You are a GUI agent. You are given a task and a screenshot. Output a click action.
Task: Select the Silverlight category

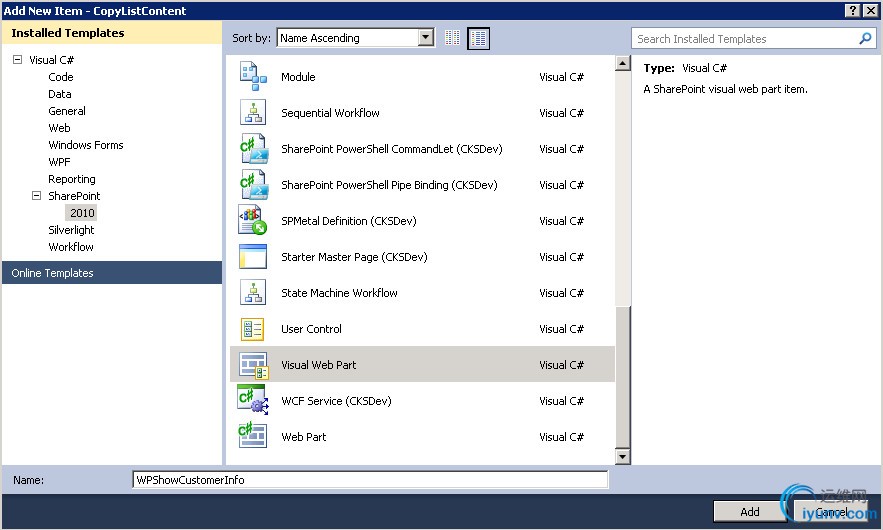point(71,230)
